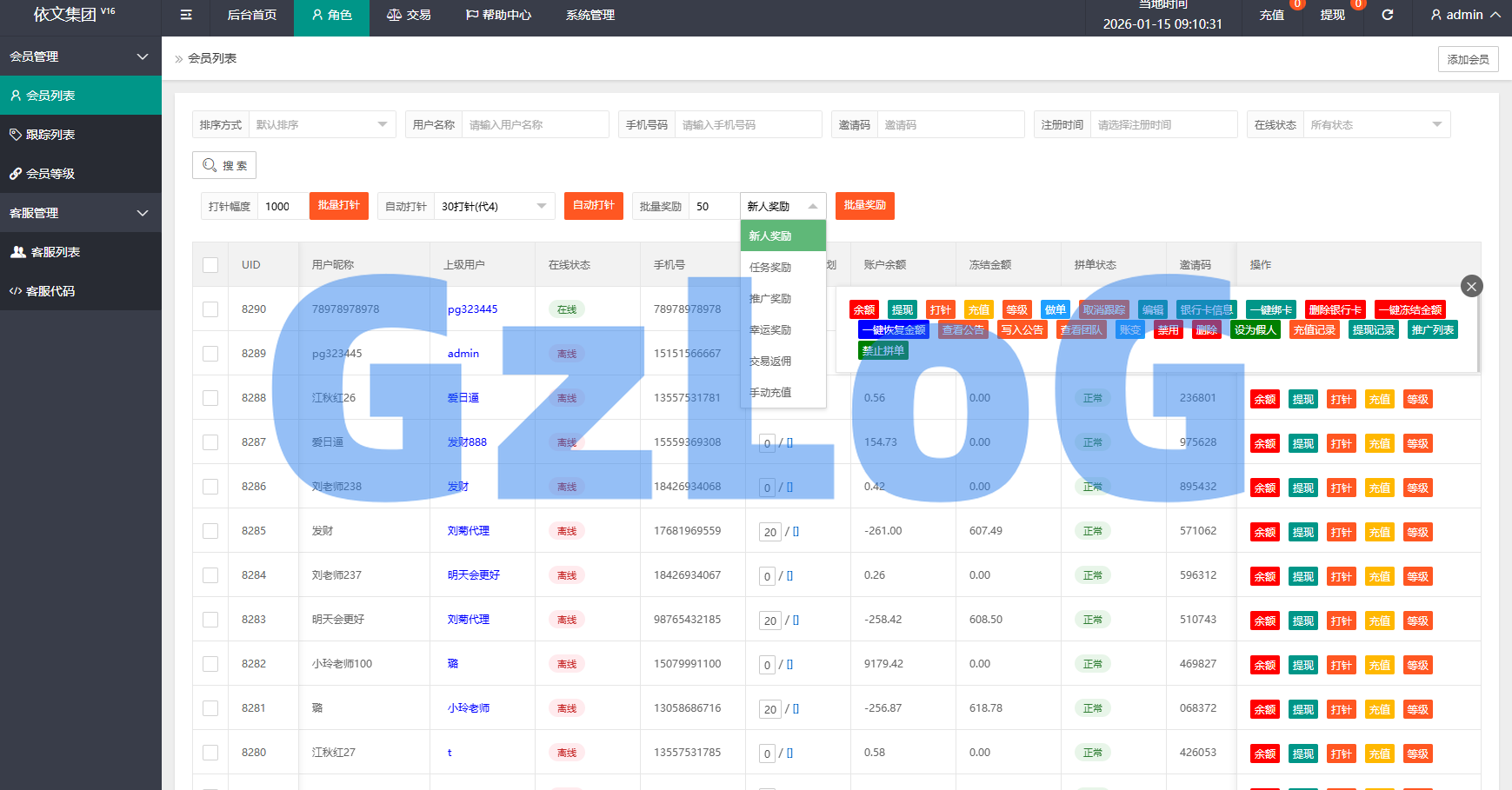Switch to the 交易 top tab

tap(409, 15)
